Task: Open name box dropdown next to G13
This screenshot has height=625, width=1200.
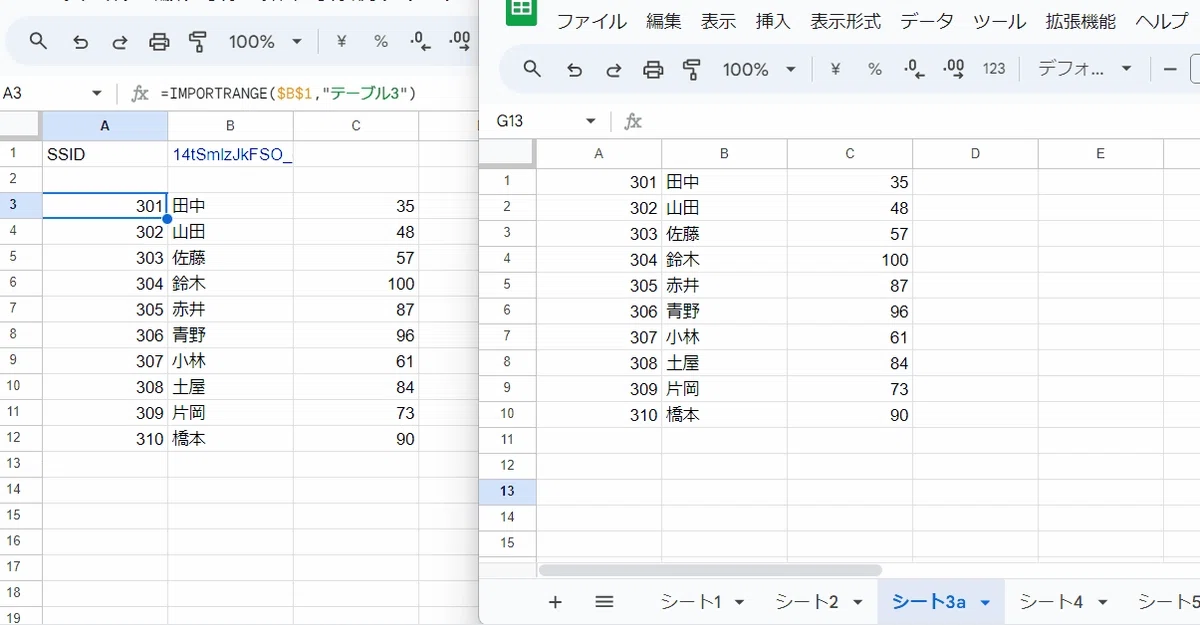Action: click(591, 121)
